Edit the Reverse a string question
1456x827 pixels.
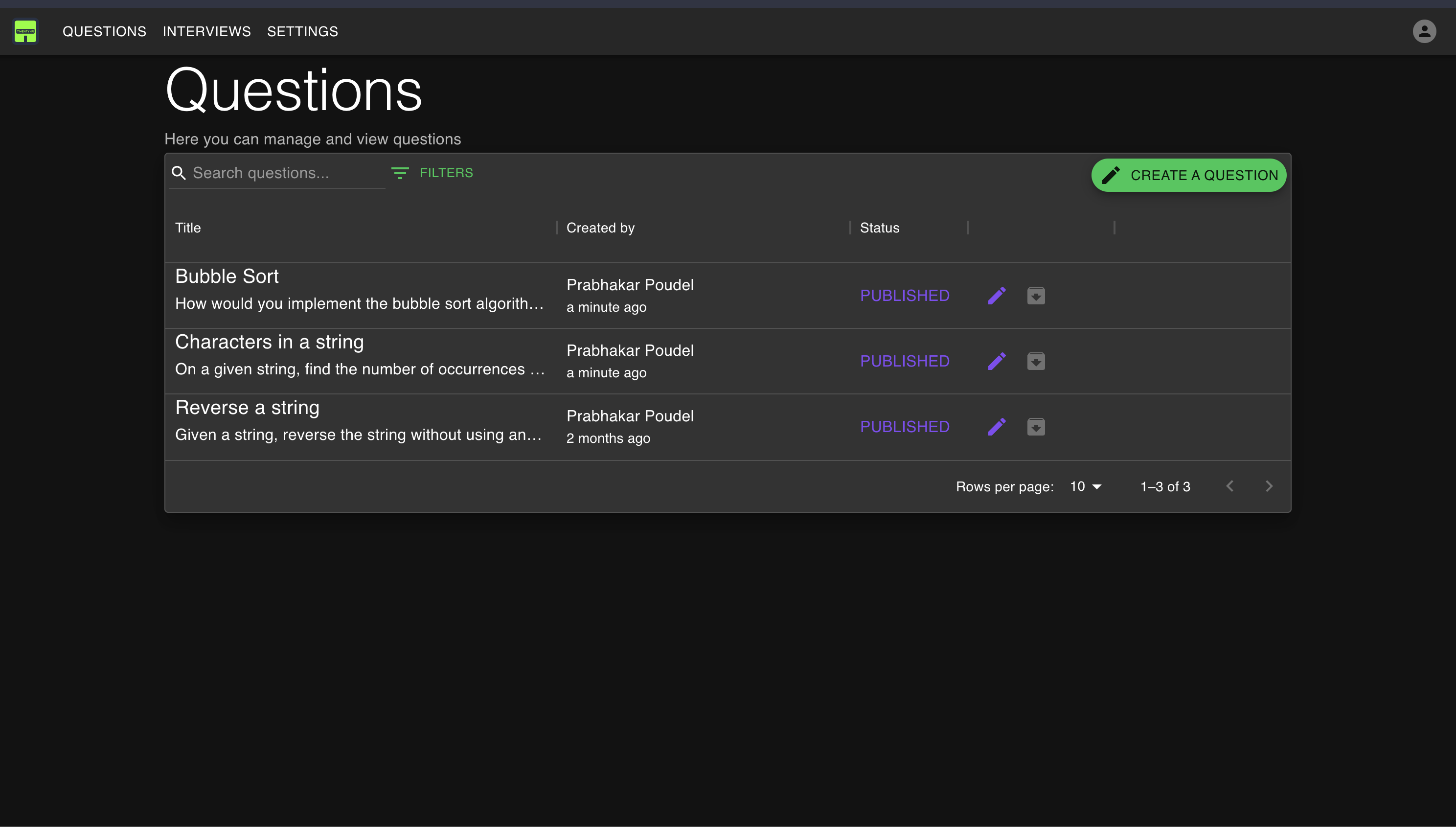(997, 427)
